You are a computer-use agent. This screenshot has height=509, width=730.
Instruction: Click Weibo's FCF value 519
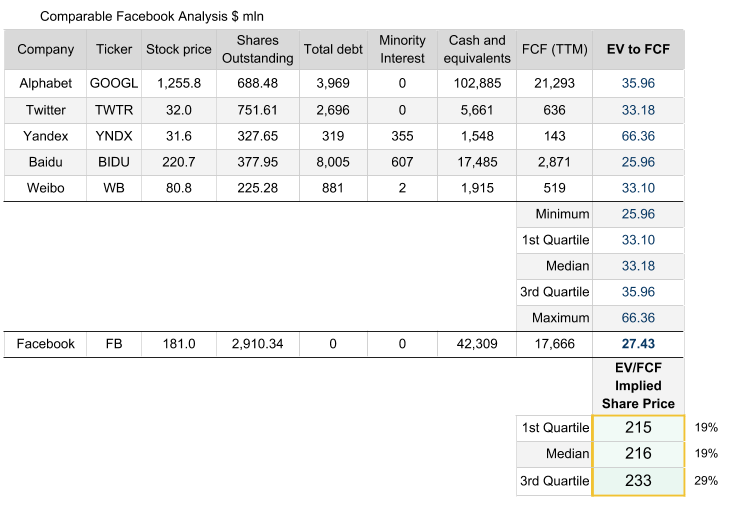tap(554, 188)
